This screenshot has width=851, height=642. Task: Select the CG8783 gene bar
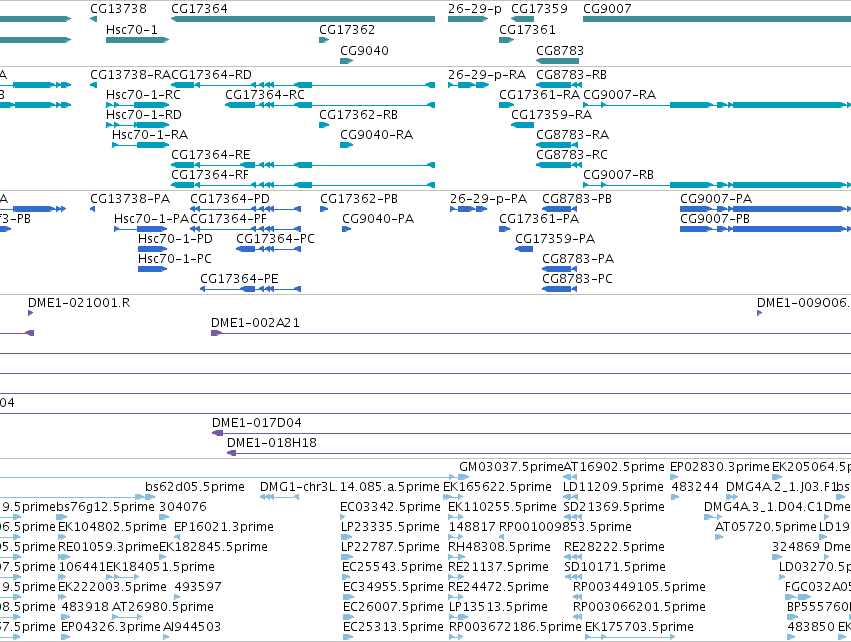(x=557, y=61)
